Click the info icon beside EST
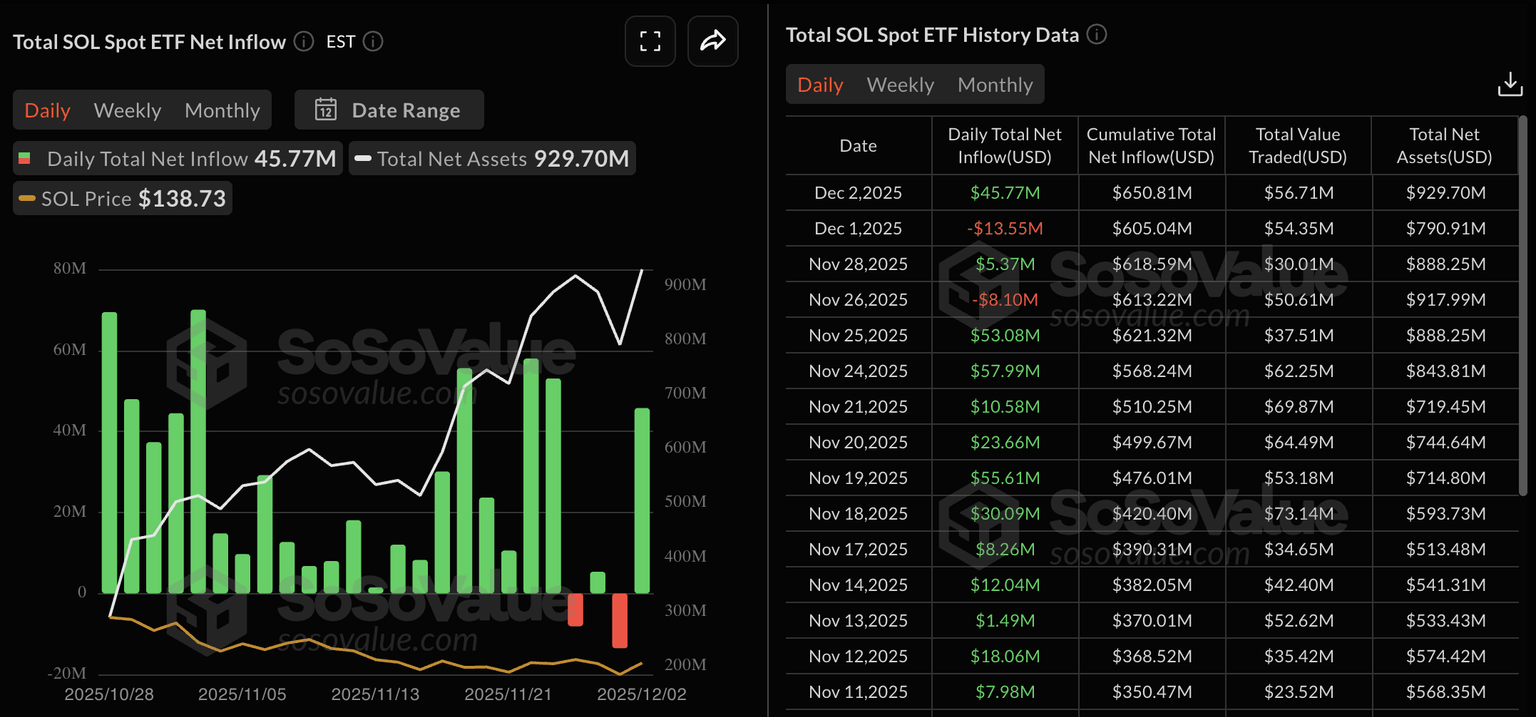The height and width of the screenshot is (717, 1536). (x=371, y=42)
